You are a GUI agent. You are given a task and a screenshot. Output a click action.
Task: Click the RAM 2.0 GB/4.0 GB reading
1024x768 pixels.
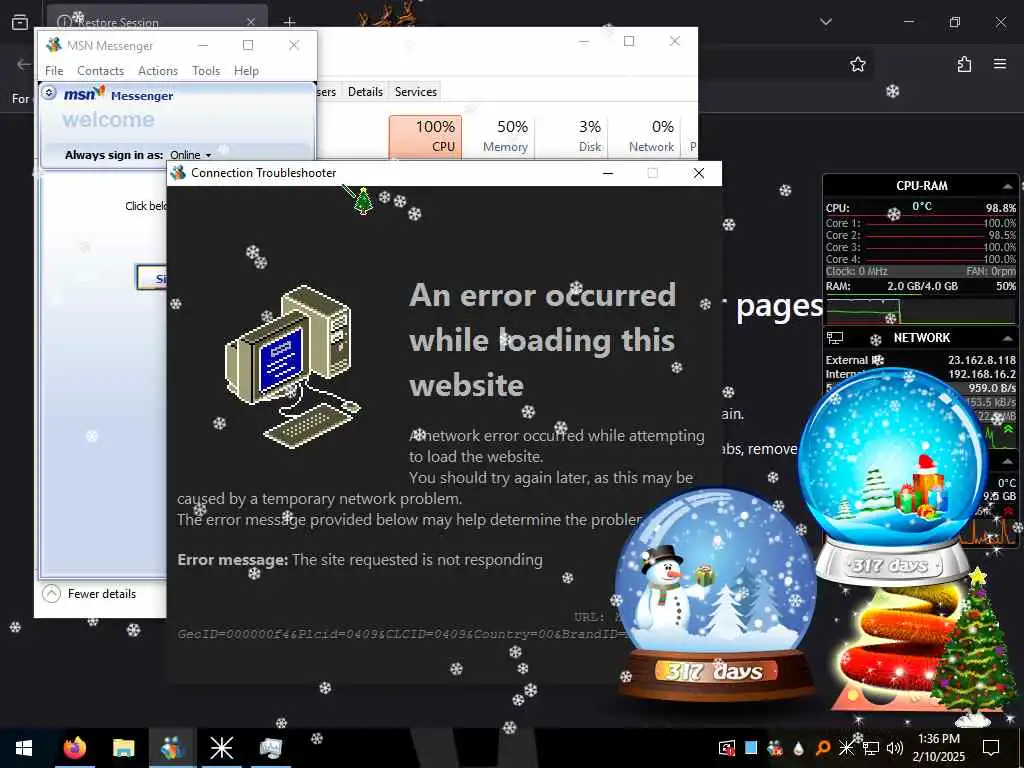(x=922, y=286)
